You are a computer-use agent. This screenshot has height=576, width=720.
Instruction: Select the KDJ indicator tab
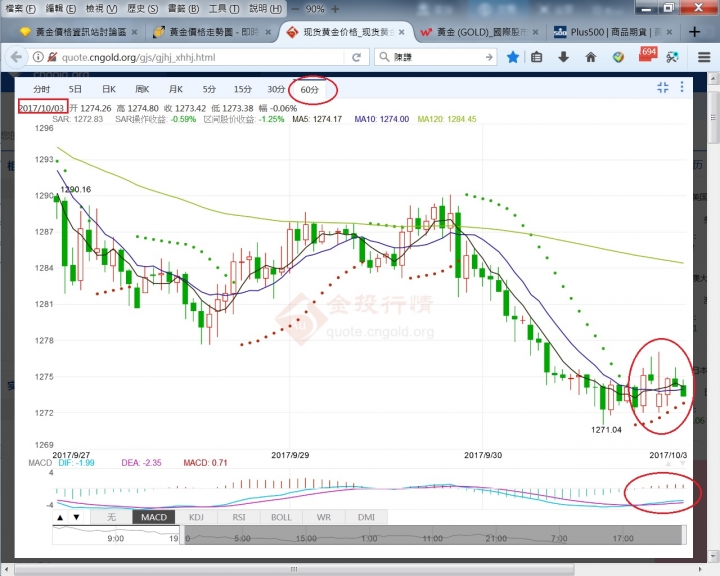(196, 517)
